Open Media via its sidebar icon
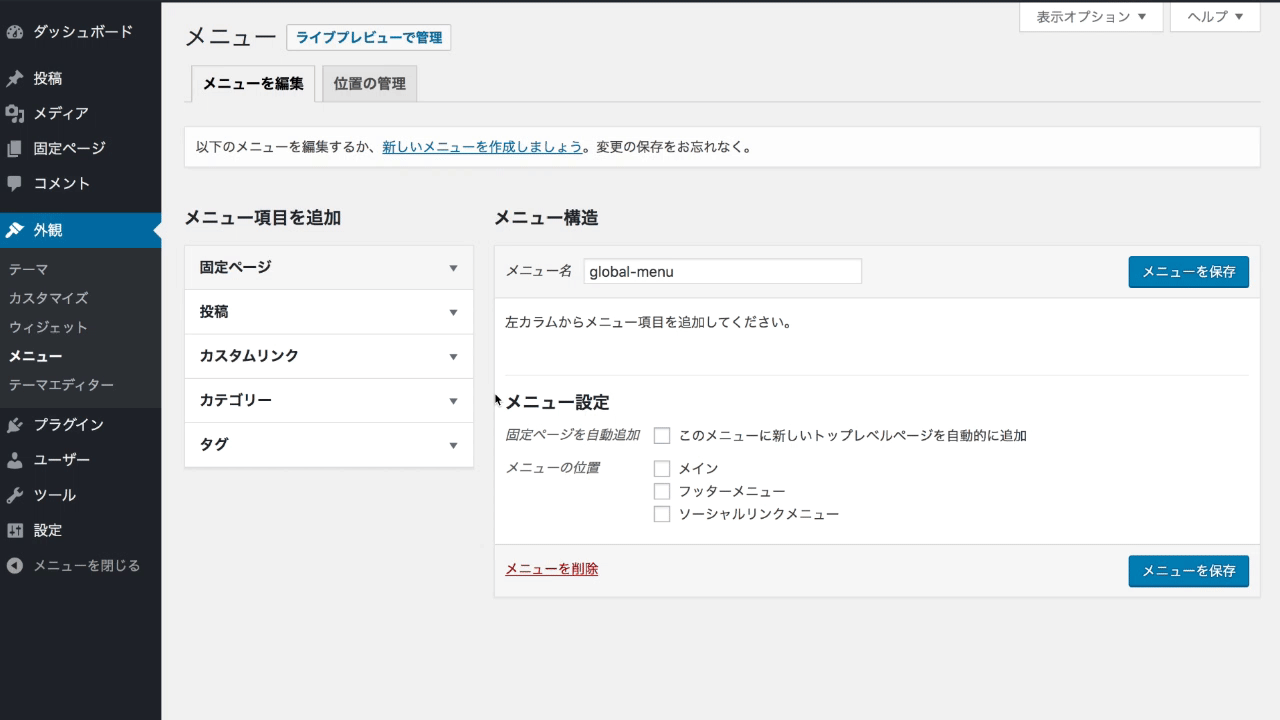Image resolution: width=1280 pixels, height=720 pixels. (14, 114)
